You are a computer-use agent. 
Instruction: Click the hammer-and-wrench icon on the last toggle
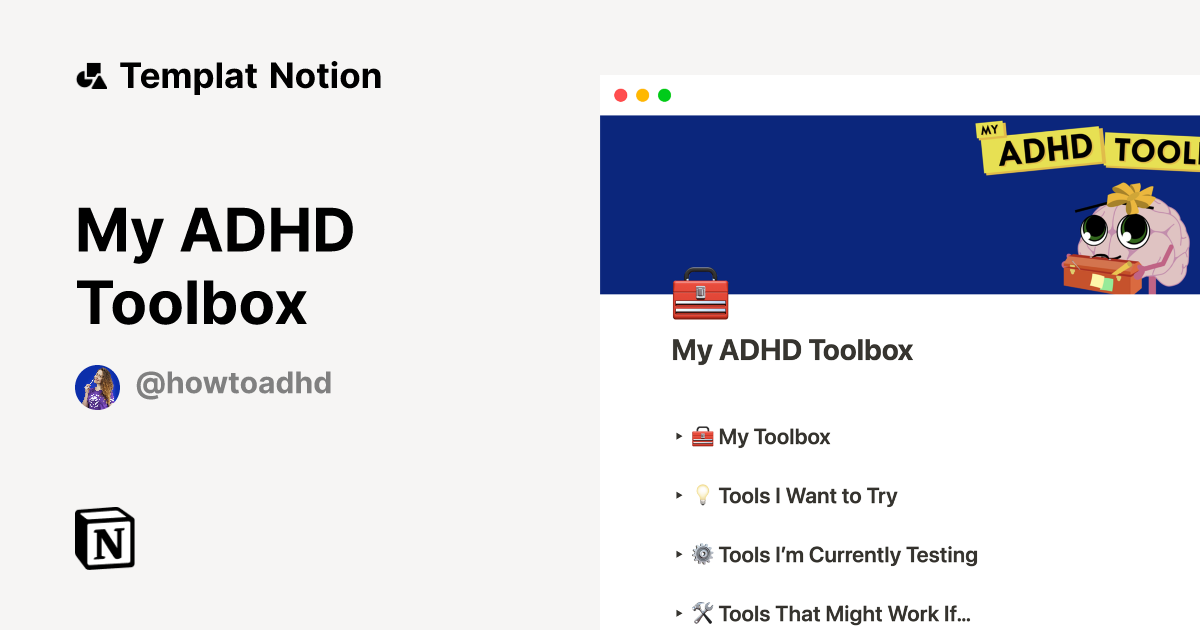pyautogui.click(x=703, y=612)
